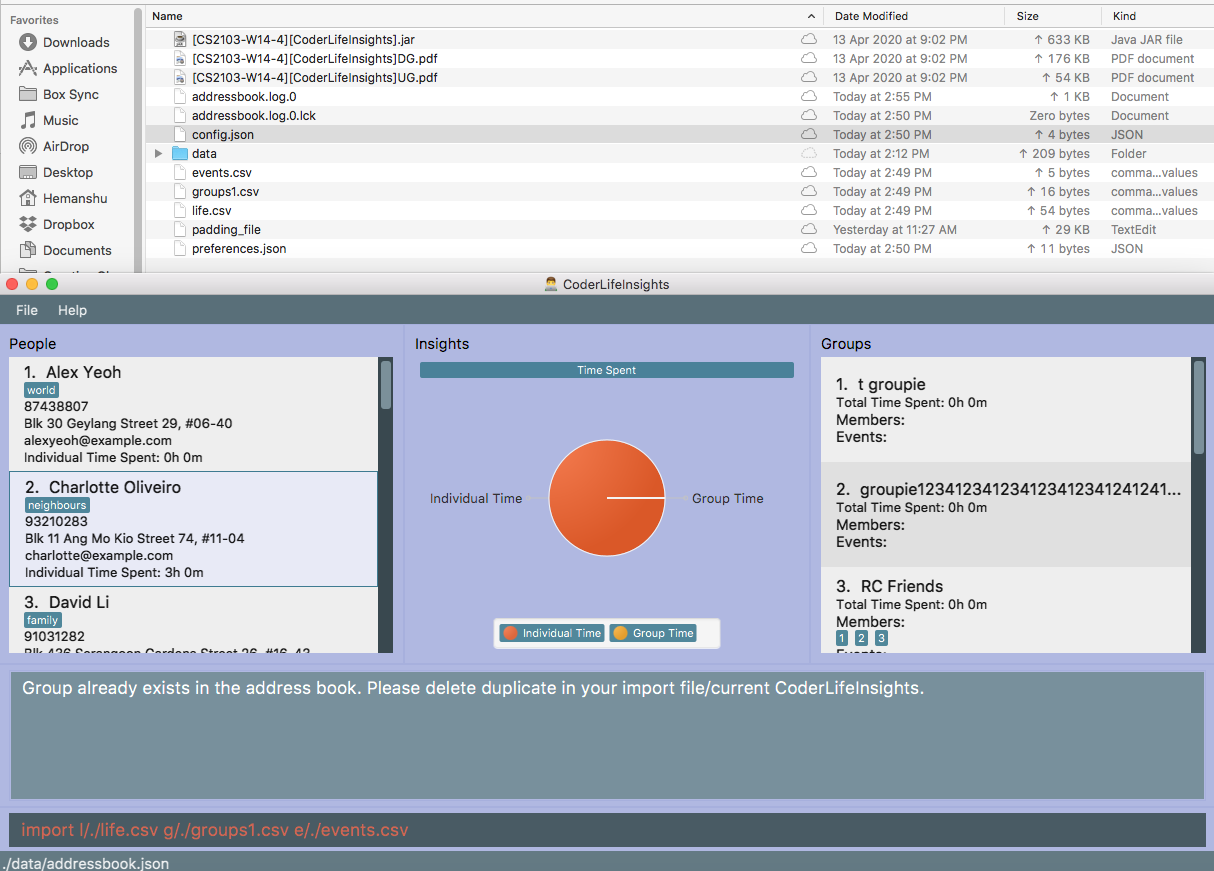Click Groups list scrollbar
The image size is (1214, 871).
point(1199,408)
